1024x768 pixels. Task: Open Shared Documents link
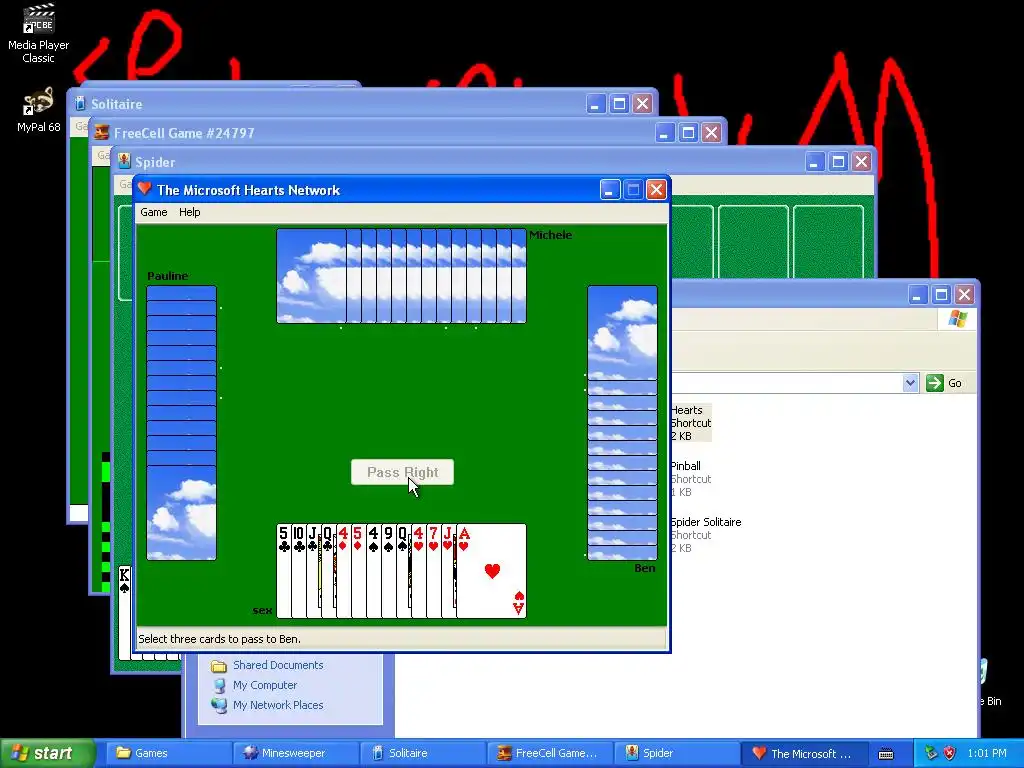[278, 665]
